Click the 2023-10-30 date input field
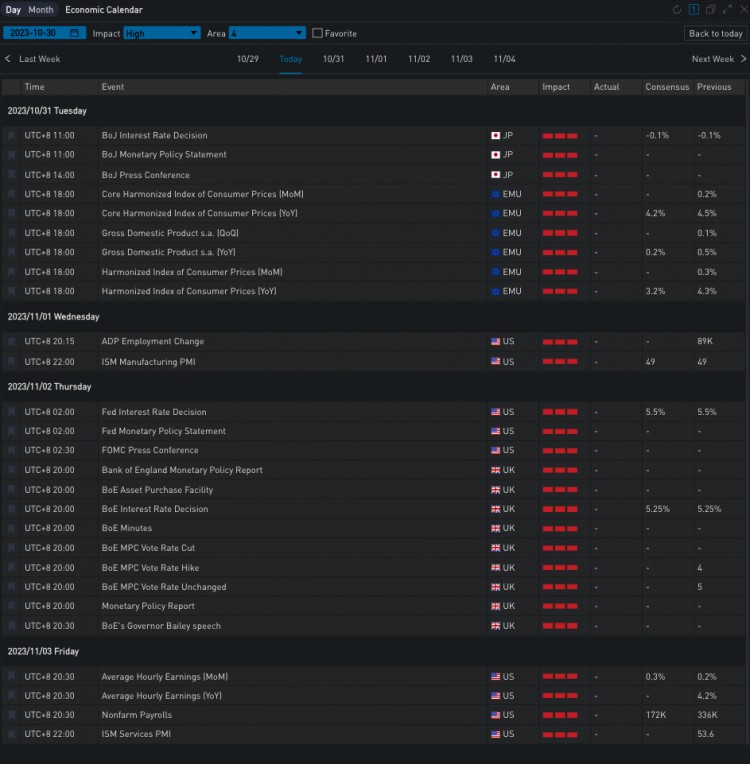 [x=36, y=33]
